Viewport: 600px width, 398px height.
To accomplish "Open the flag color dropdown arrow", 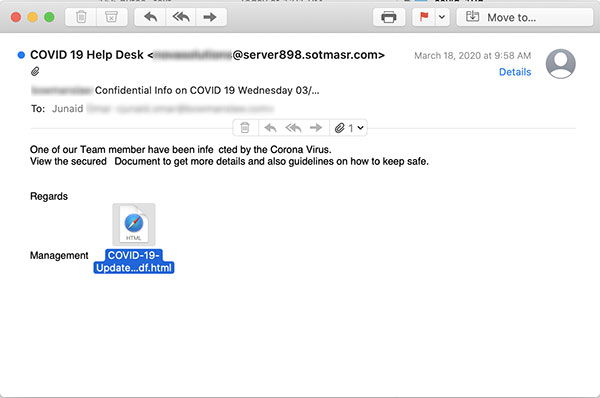I will [x=442, y=17].
